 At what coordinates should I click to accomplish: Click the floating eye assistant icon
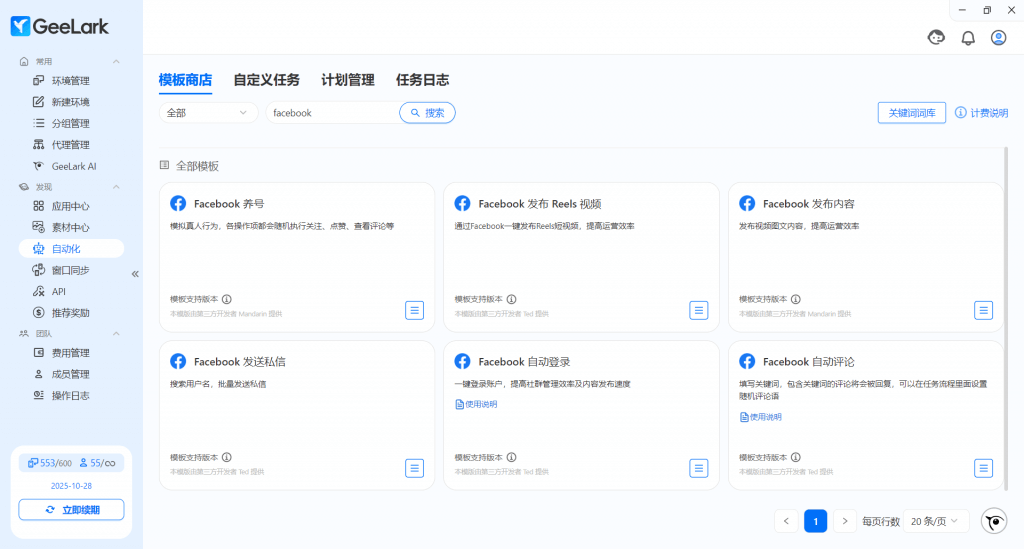[x=994, y=521]
